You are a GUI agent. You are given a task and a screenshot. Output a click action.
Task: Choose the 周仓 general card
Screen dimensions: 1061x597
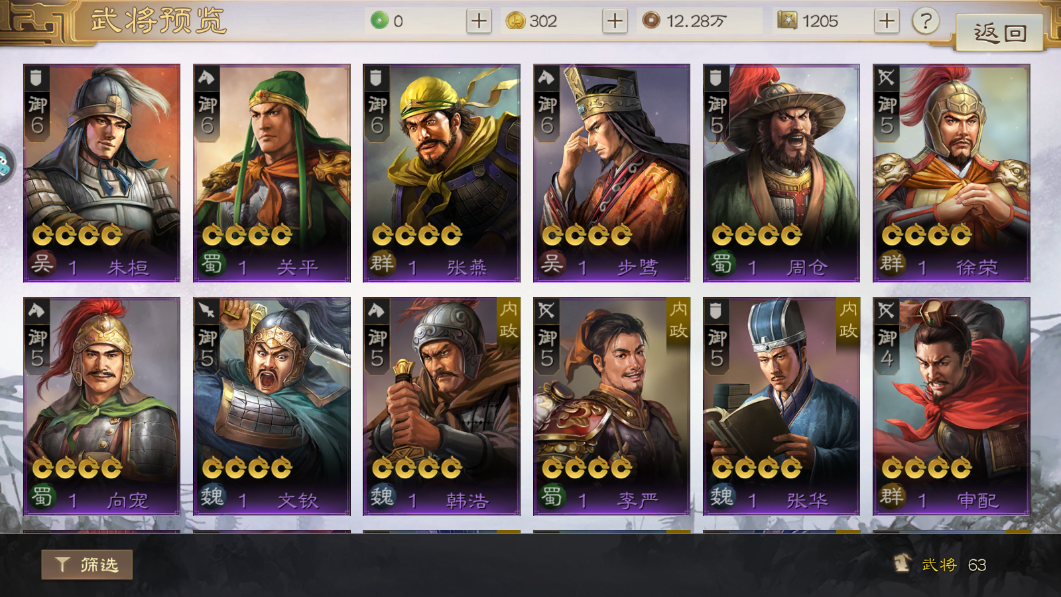(x=782, y=173)
